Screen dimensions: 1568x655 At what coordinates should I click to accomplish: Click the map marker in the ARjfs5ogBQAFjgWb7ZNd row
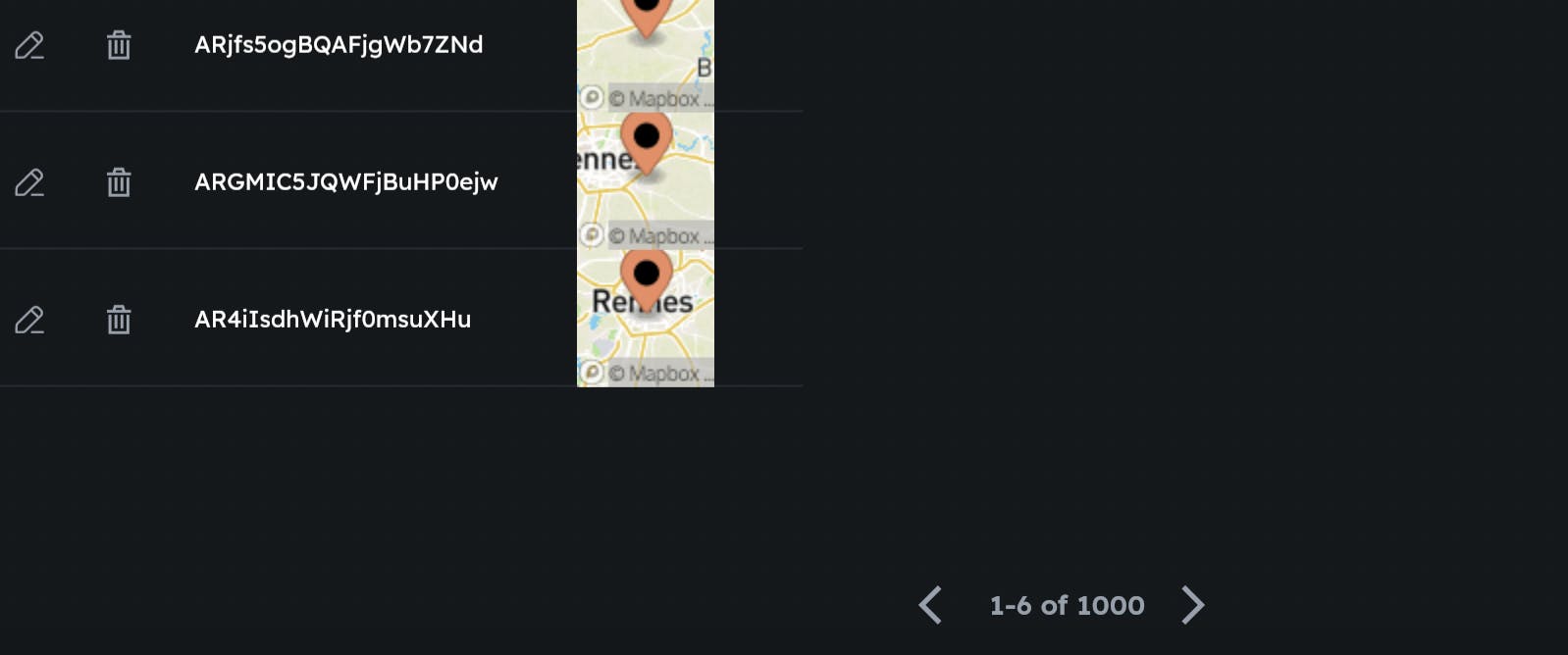coord(647,14)
